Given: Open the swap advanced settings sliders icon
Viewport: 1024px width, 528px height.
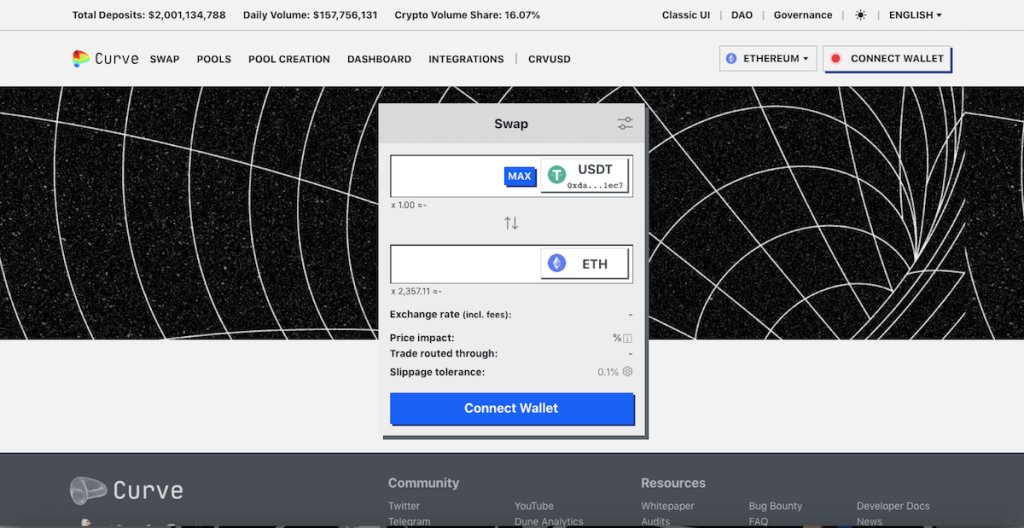Looking at the screenshot, I should (625, 123).
